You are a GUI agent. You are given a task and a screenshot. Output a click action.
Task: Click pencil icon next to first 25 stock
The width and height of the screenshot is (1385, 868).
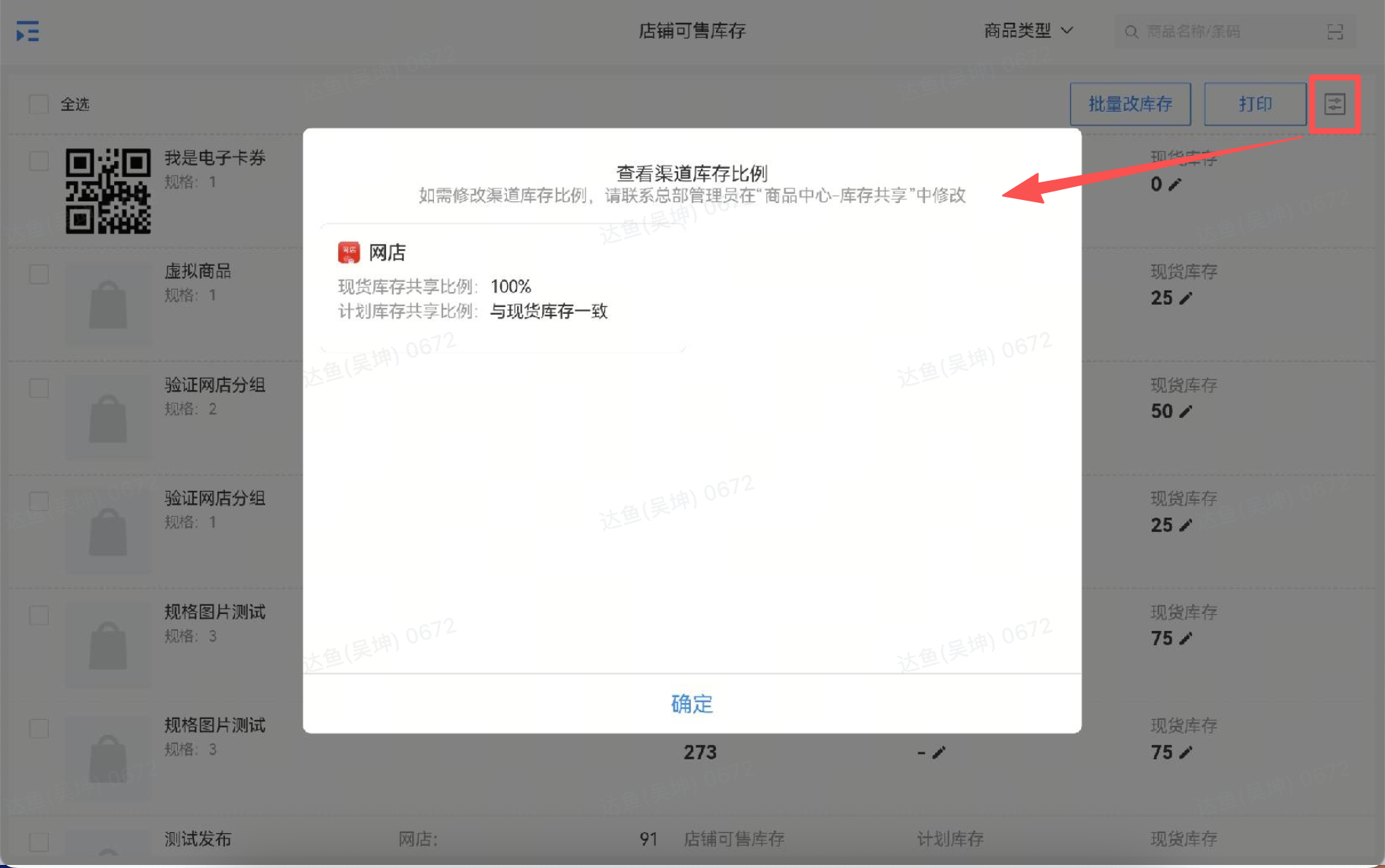[1185, 298]
